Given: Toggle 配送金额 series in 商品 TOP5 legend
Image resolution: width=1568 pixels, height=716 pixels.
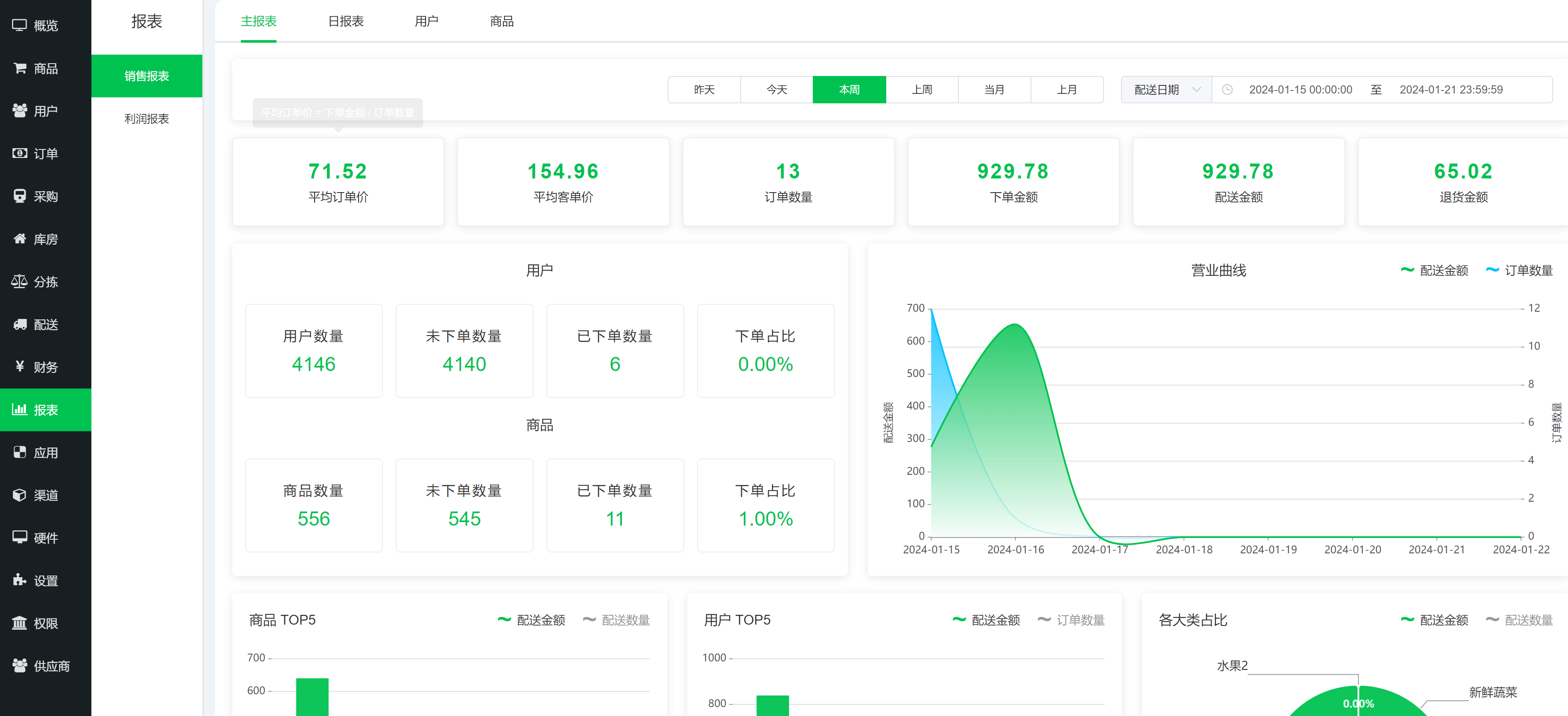Looking at the screenshot, I should point(531,620).
